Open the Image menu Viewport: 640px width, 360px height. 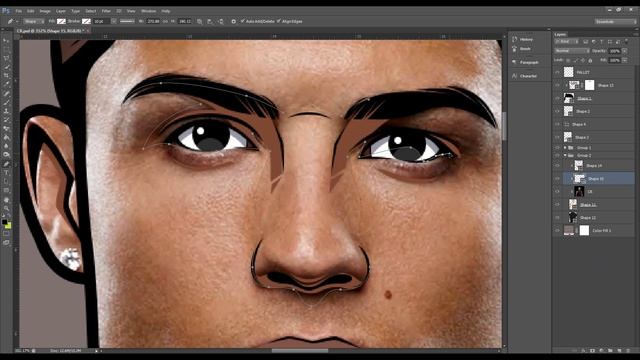pos(45,11)
